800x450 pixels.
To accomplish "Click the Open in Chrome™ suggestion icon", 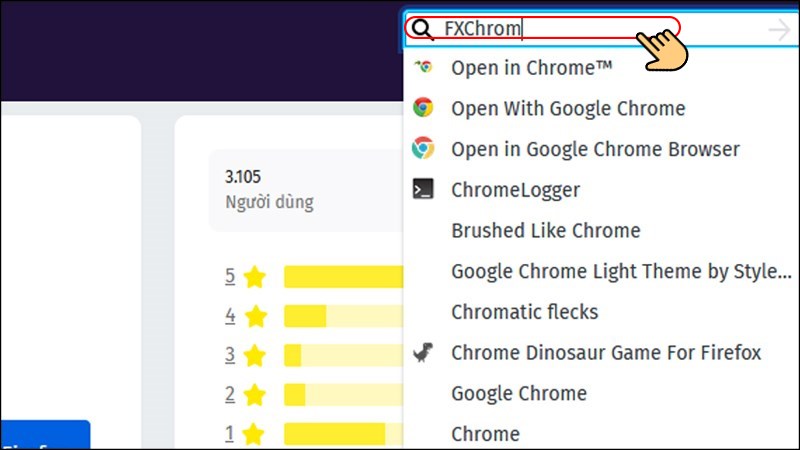I will click(x=423, y=67).
